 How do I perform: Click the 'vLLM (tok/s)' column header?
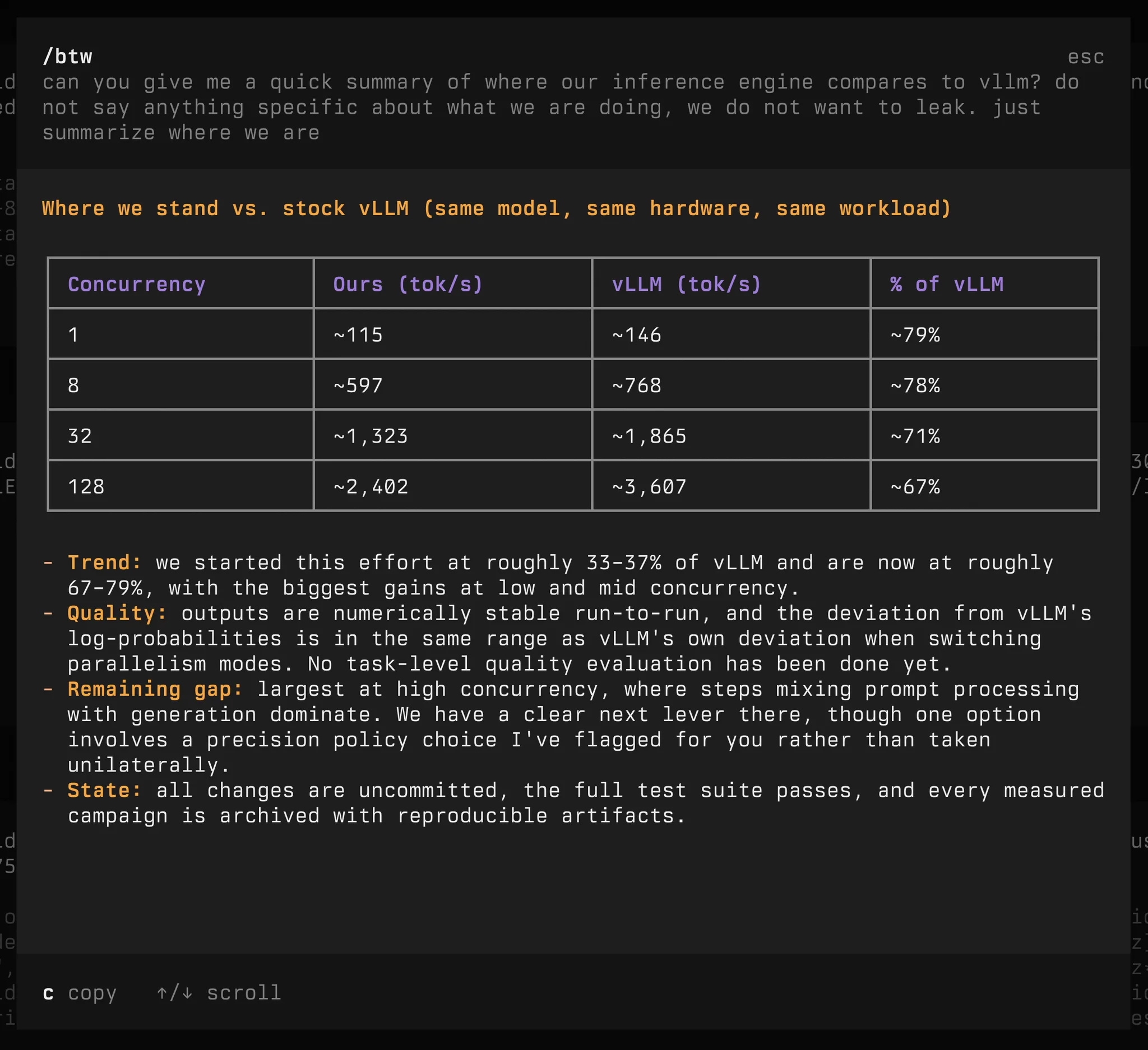687,284
